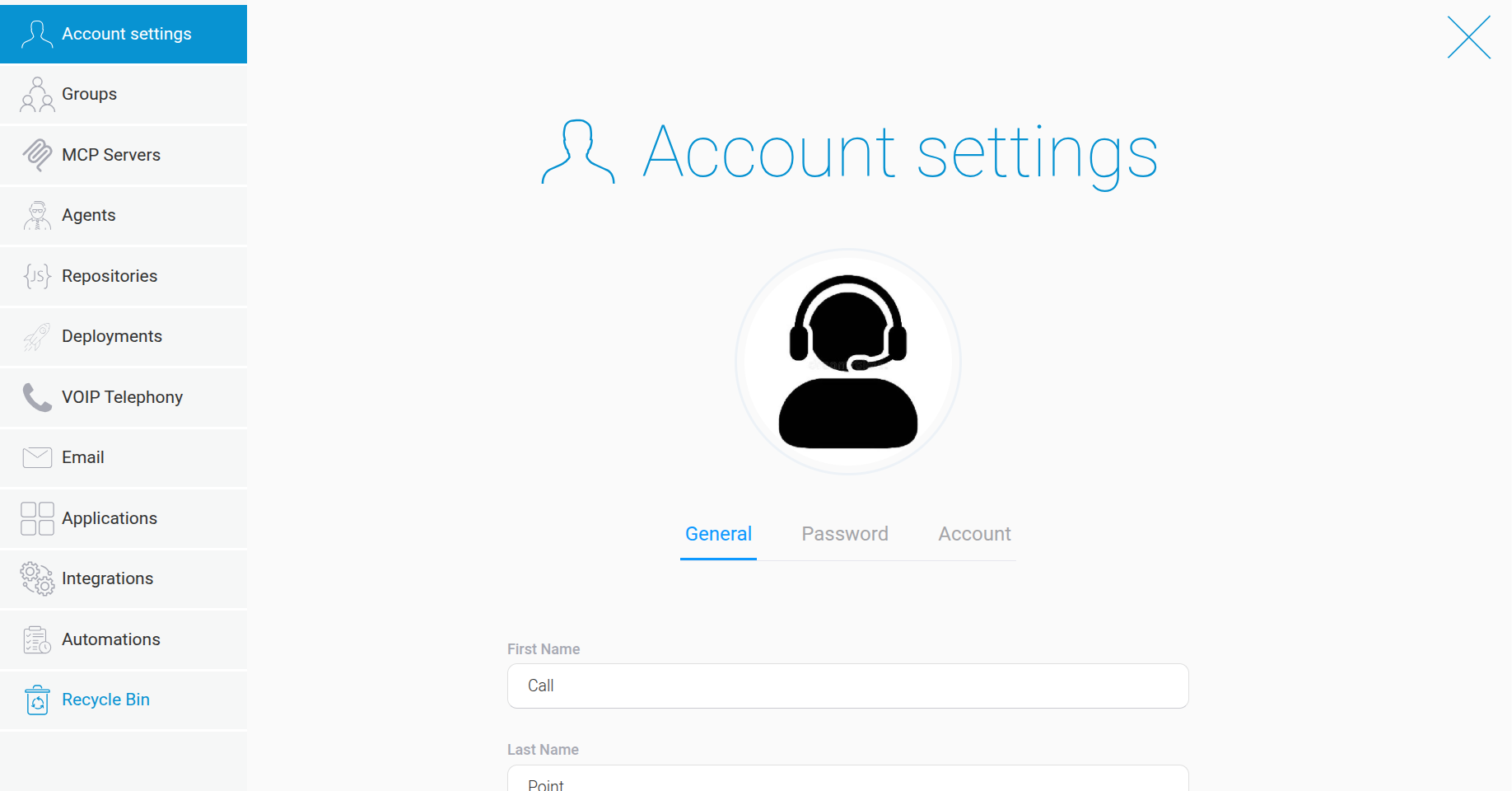The width and height of the screenshot is (1512, 791).
Task: Click the Recycle Bin trash icon
Action: click(37, 700)
